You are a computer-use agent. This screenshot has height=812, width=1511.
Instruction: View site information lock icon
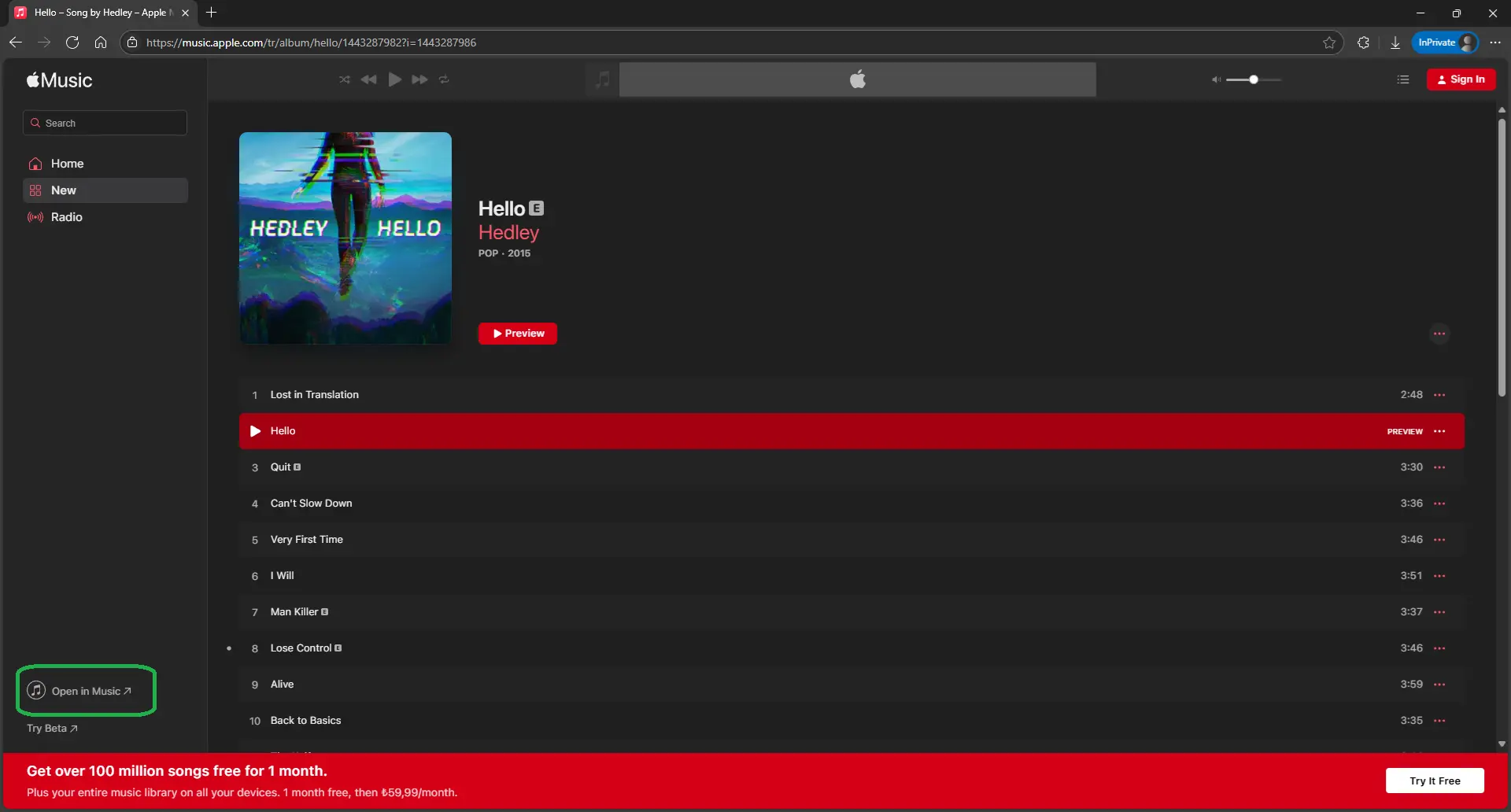(x=132, y=42)
